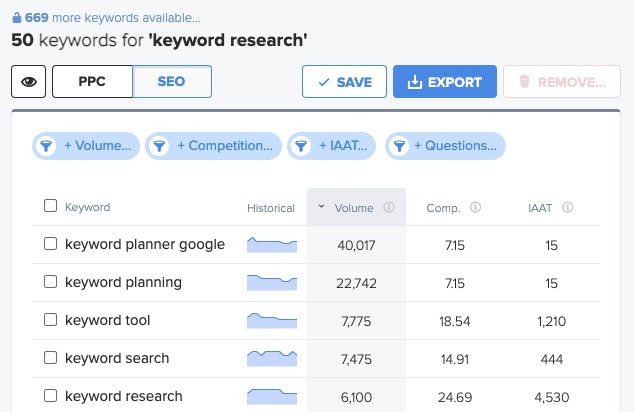Click the Remove button
This screenshot has width=634, height=412.
coord(561,82)
